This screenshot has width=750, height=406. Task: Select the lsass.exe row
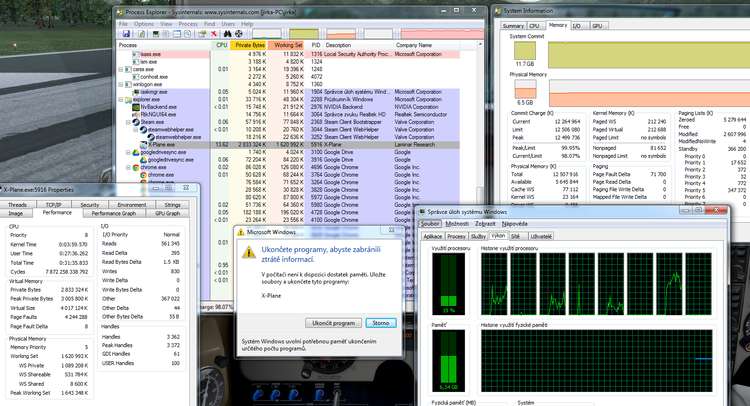click(289, 54)
